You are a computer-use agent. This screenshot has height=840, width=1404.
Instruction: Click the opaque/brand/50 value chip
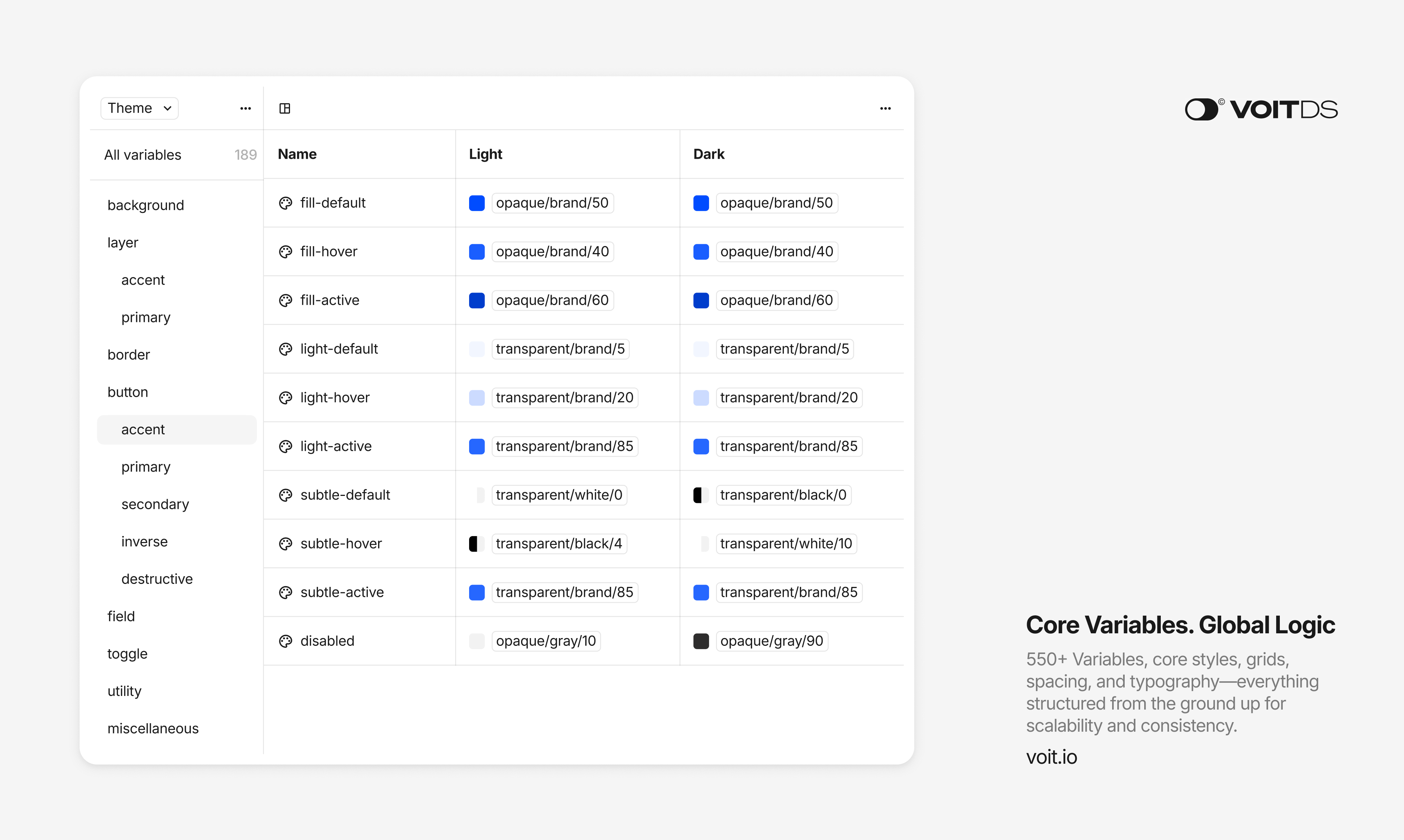552,203
